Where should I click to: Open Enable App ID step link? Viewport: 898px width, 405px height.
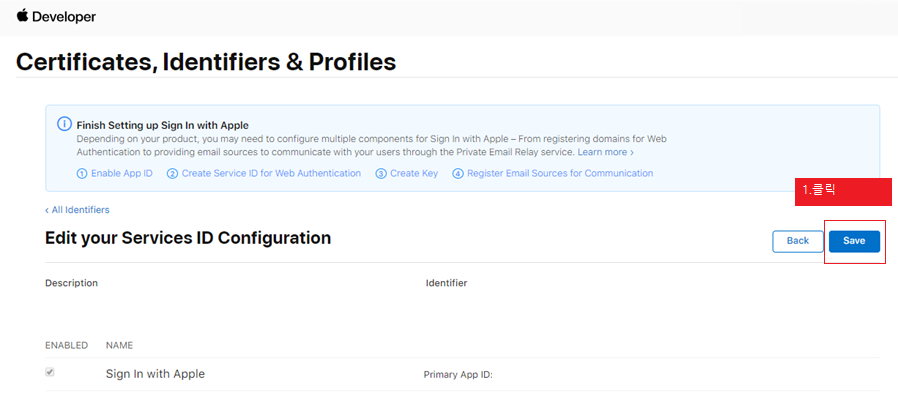tap(122, 173)
